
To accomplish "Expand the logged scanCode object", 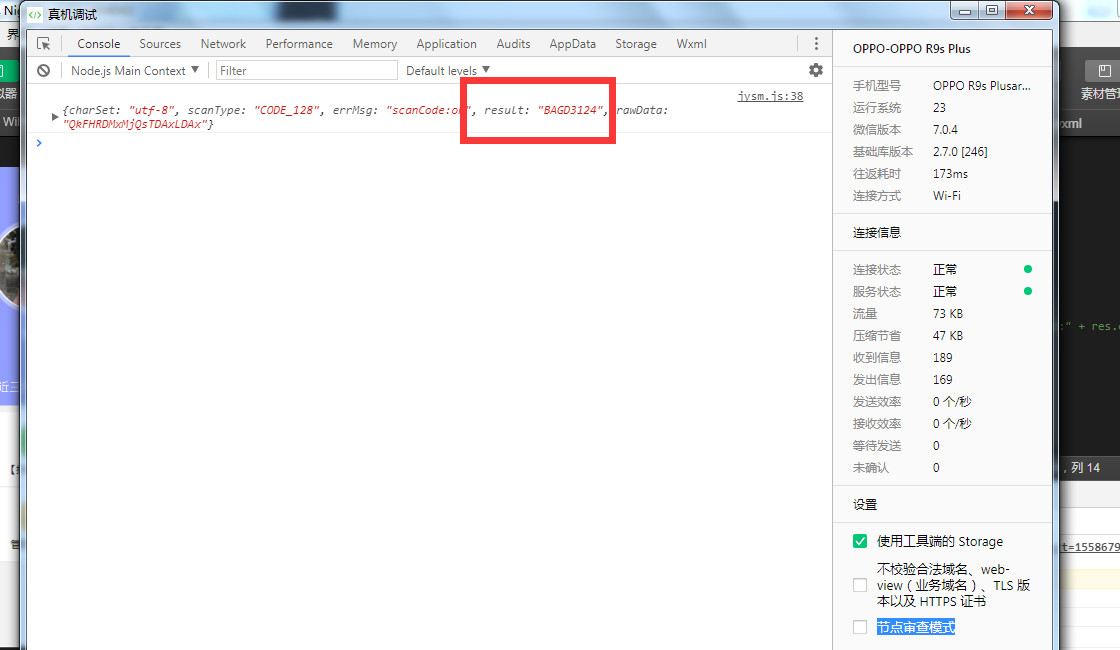I will 55,116.
